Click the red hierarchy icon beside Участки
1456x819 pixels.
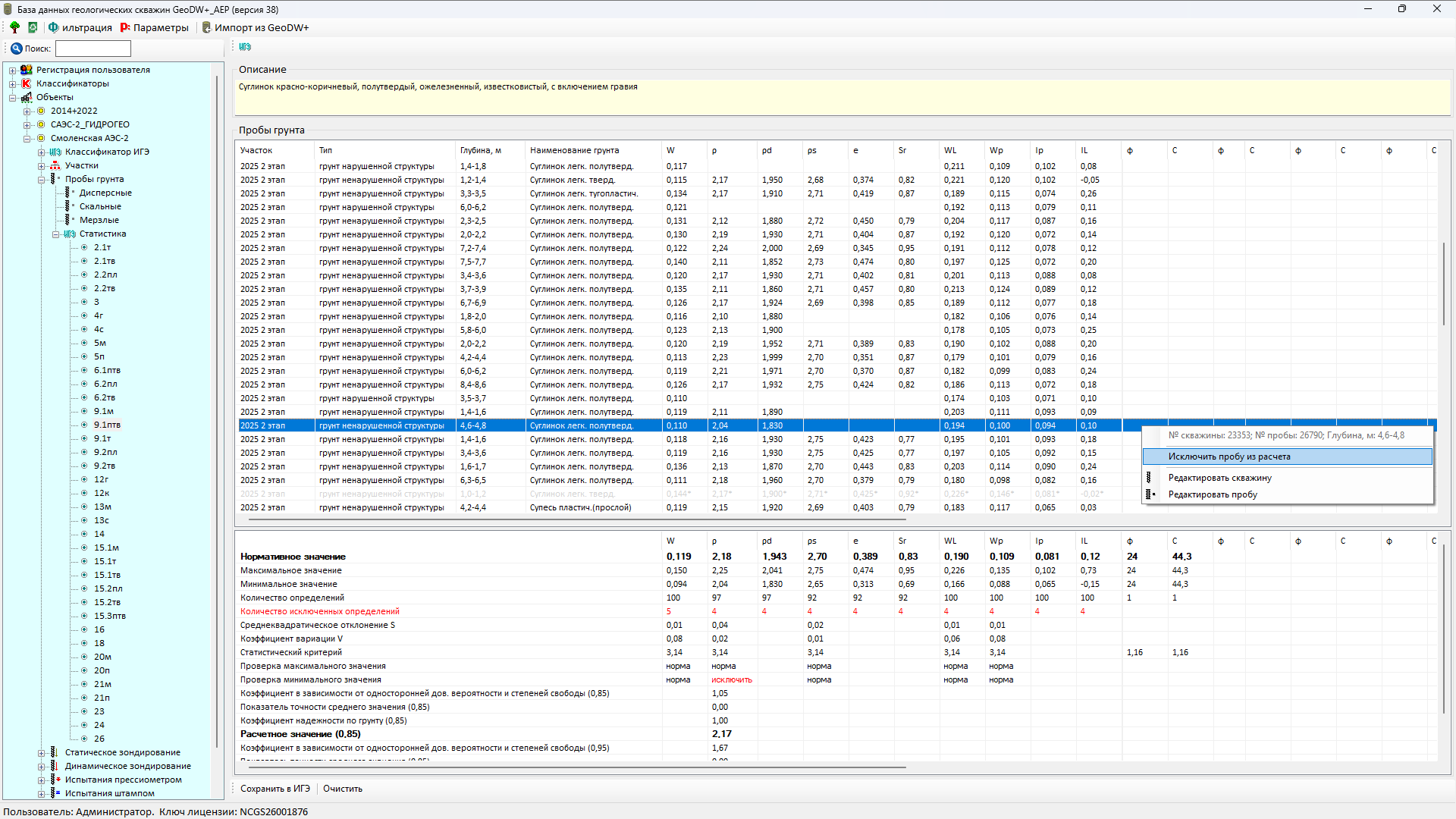(x=55, y=165)
